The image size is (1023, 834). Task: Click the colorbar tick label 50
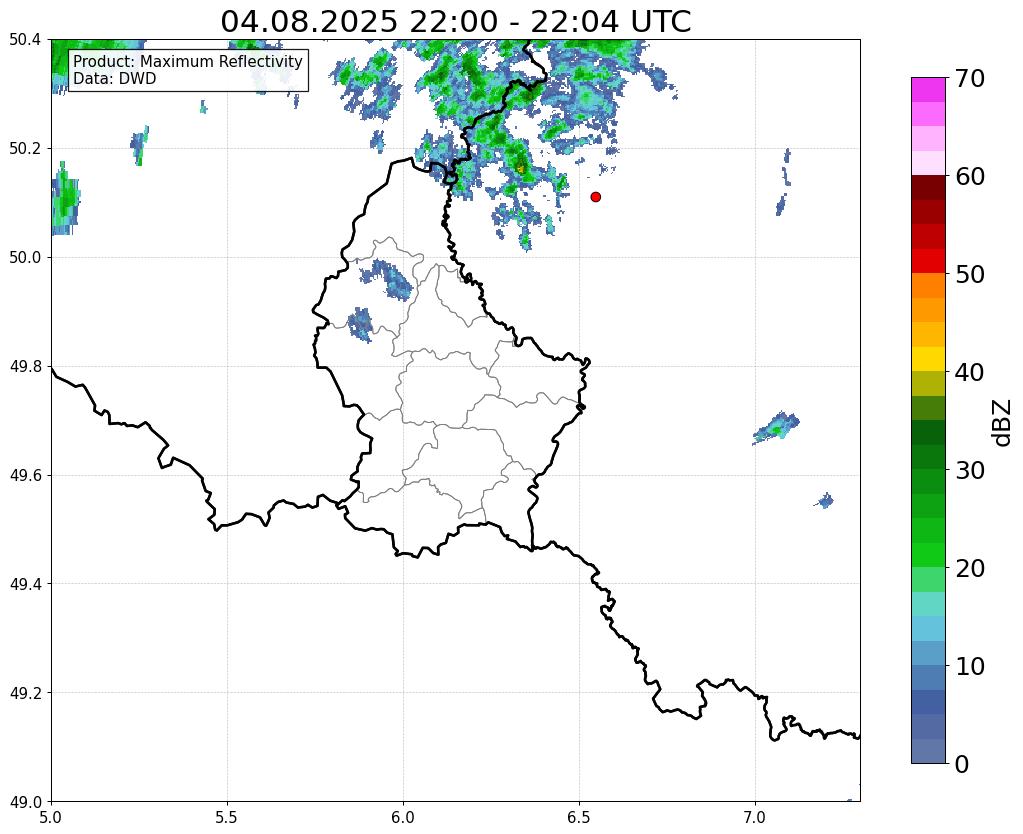[970, 274]
